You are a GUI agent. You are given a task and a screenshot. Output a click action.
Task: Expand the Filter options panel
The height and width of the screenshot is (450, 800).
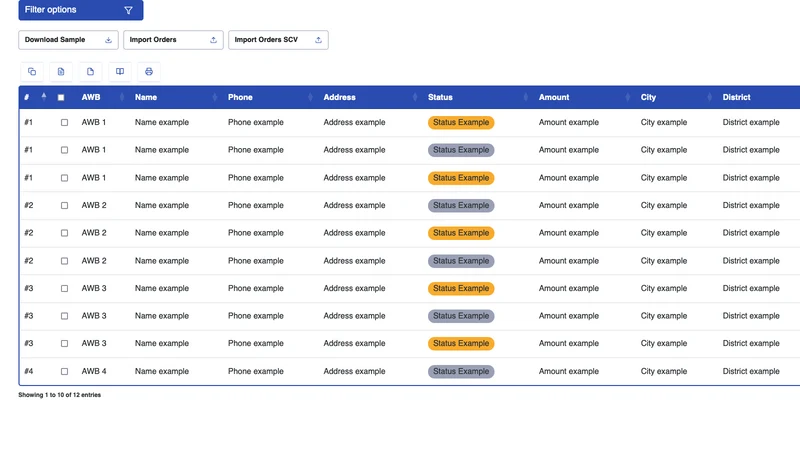tap(81, 10)
